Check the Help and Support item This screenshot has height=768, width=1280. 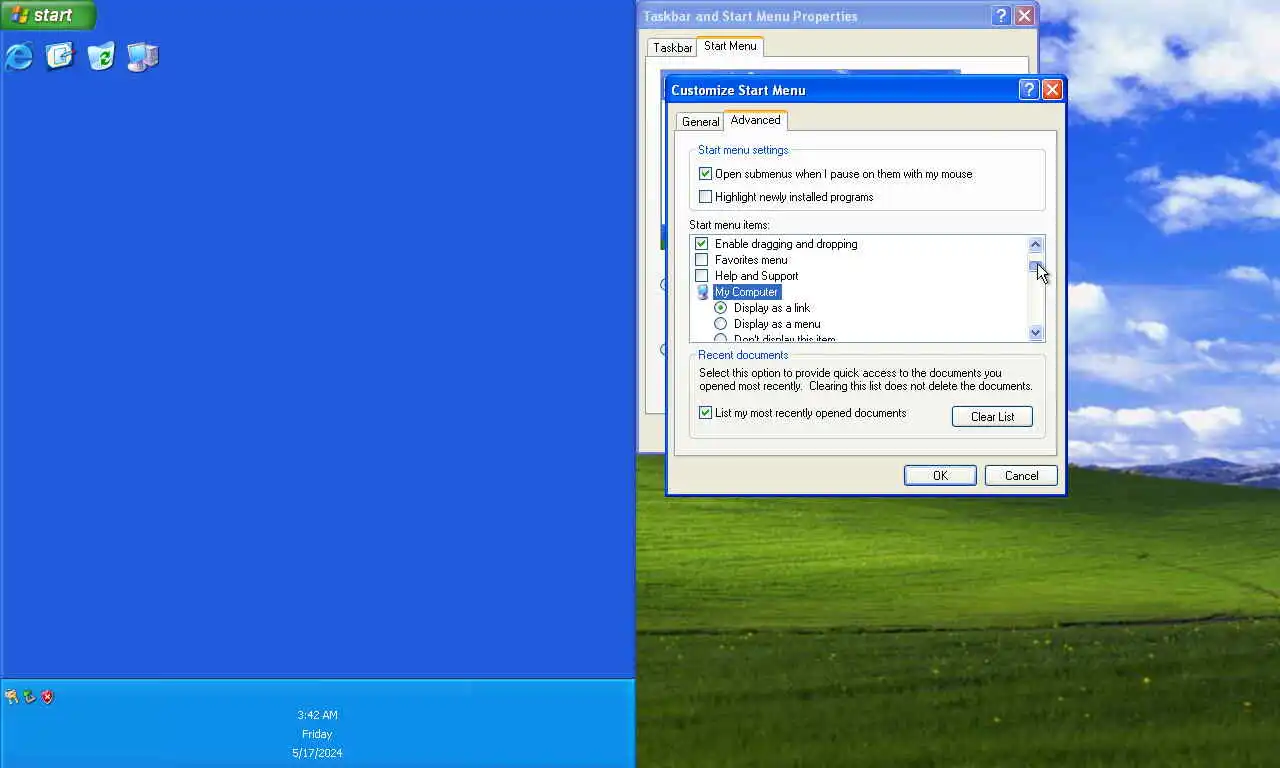click(x=701, y=275)
